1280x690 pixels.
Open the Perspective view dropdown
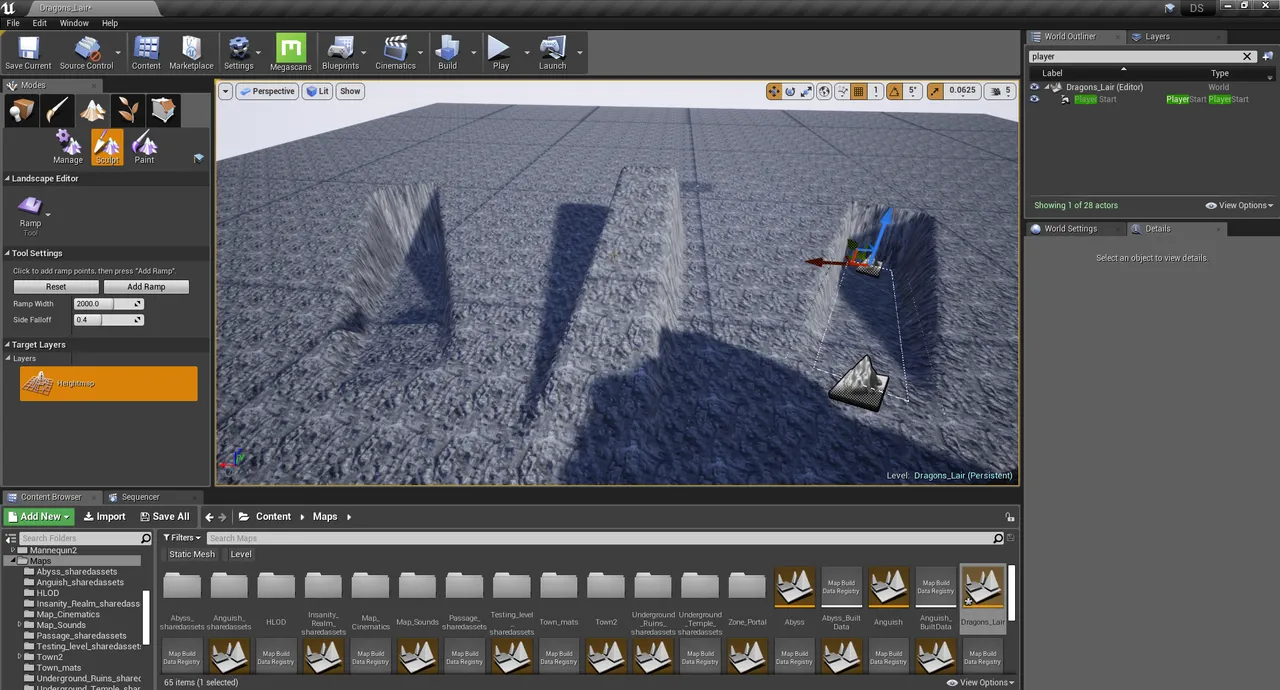(267, 91)
